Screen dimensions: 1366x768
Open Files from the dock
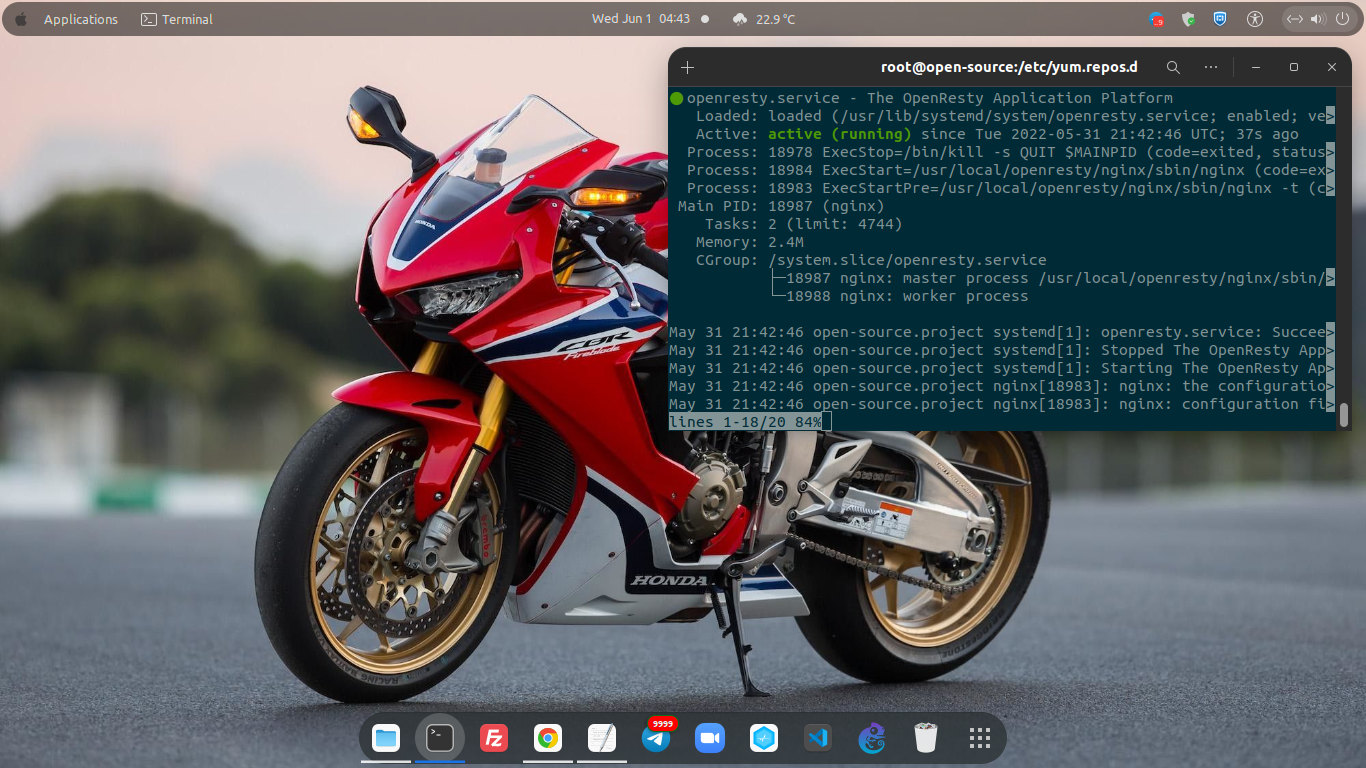pos(386,739)
